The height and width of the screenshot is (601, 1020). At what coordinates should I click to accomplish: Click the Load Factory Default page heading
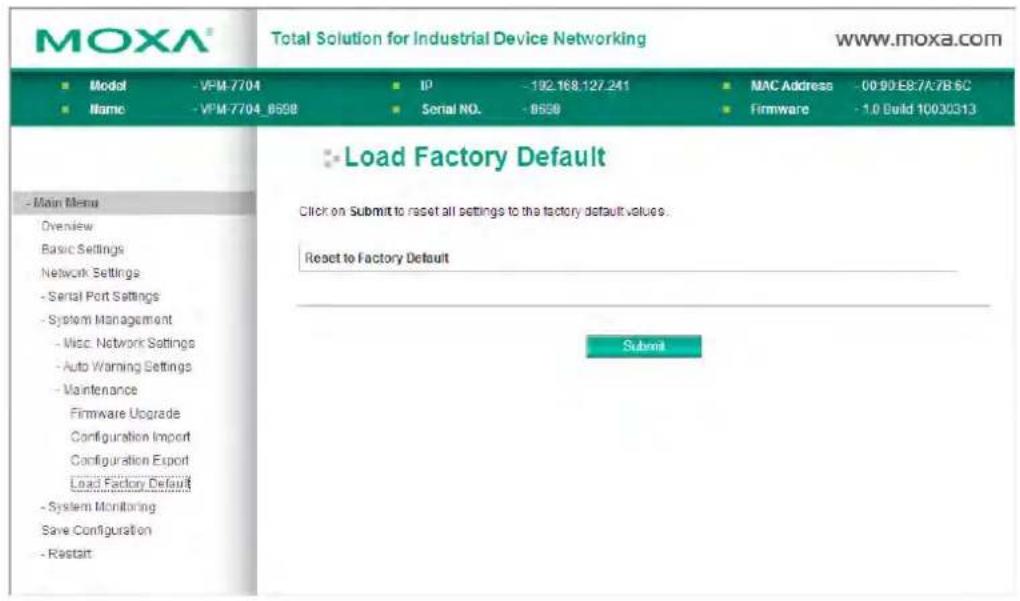point(475,157)
